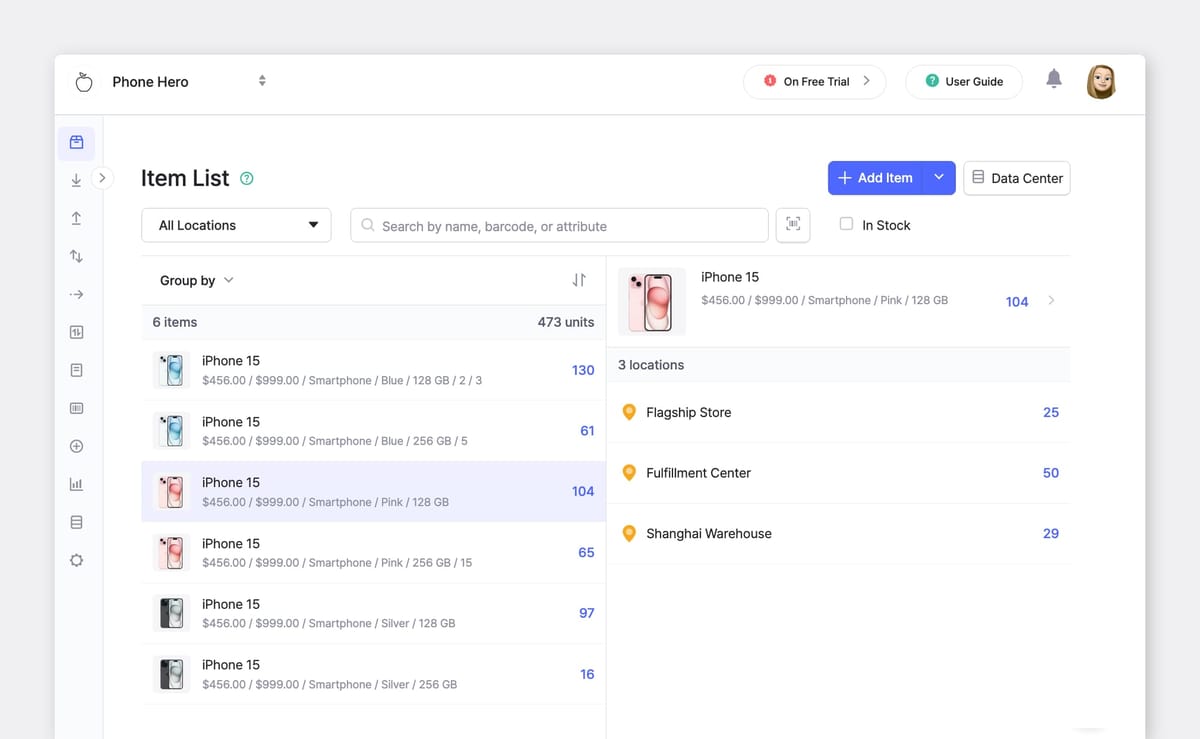Screen dimensions: 1200x739
Task: Click Blue 128 GB iPhone thumbnail
Action: (x=172, y=370)
